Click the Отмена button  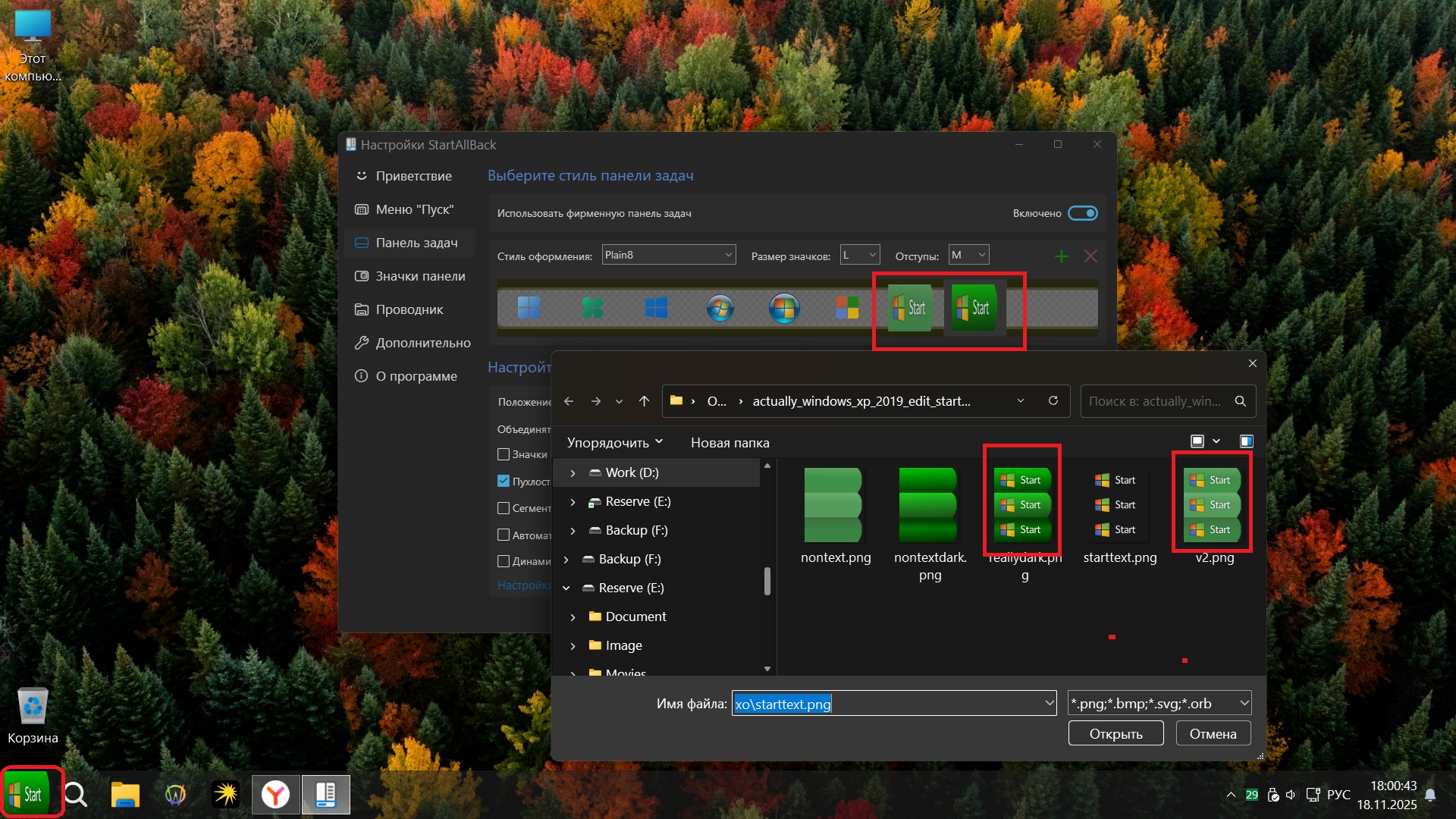[x=1213, y=733]
